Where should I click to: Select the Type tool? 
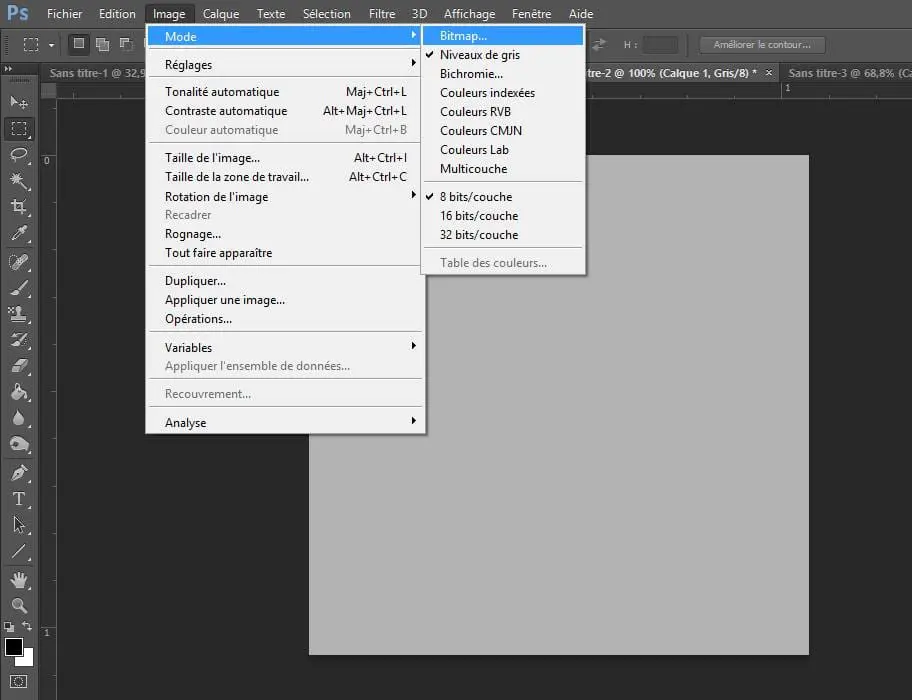19,499
